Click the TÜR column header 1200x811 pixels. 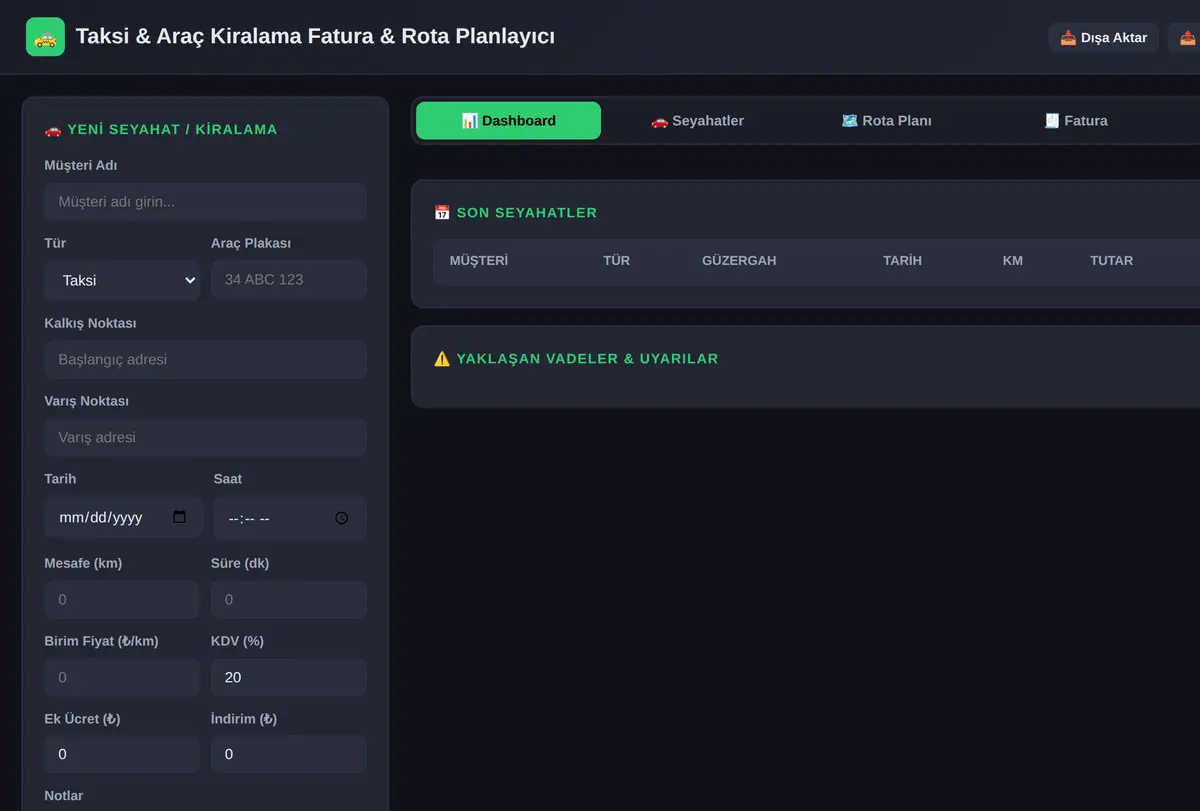coord(616,261)
